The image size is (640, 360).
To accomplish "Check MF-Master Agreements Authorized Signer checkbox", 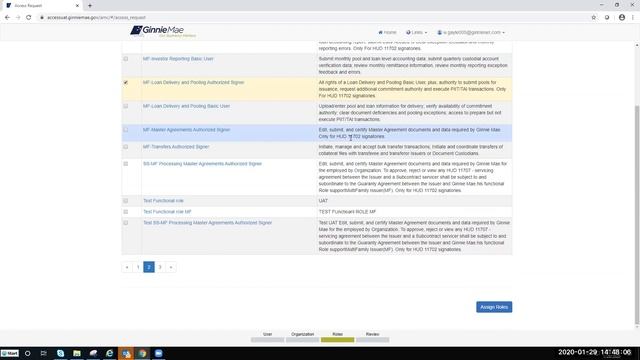I will pos(126,130).
